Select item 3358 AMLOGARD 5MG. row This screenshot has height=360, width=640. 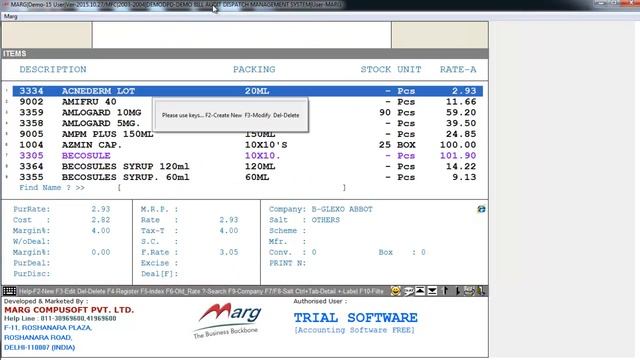click(247, 123)
